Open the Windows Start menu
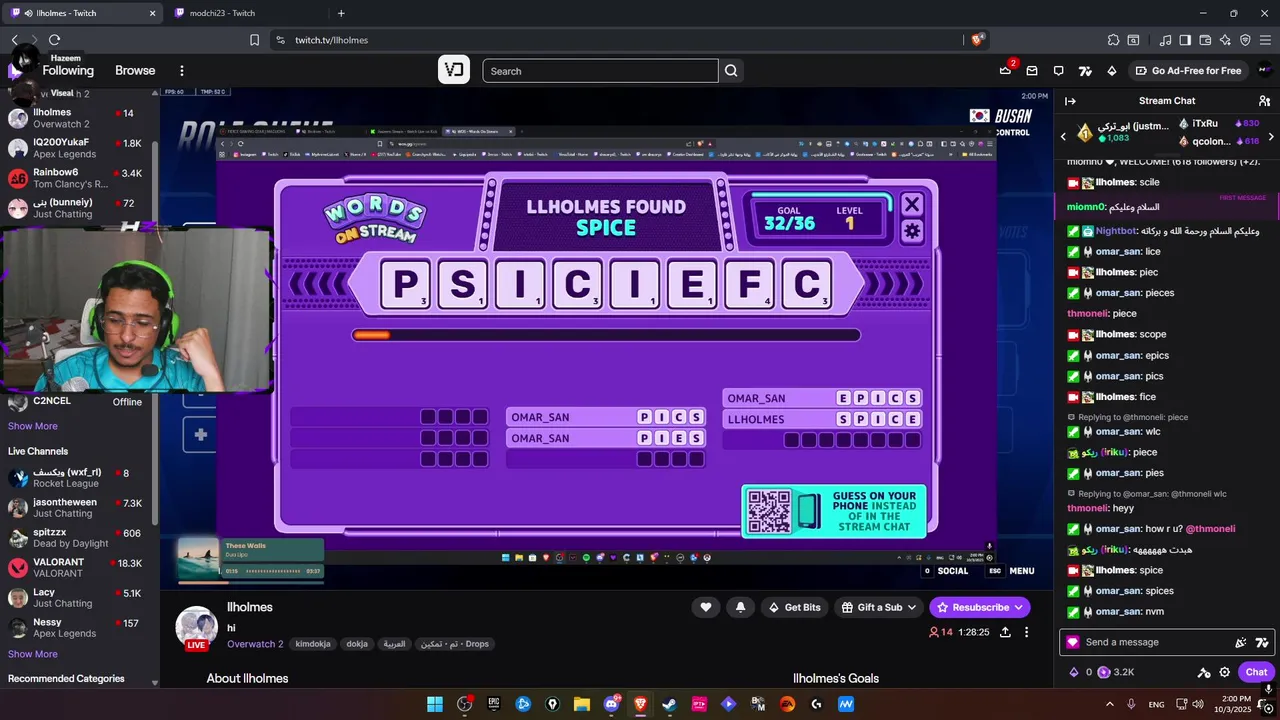 pyautogui.click(x=435, y=704)
